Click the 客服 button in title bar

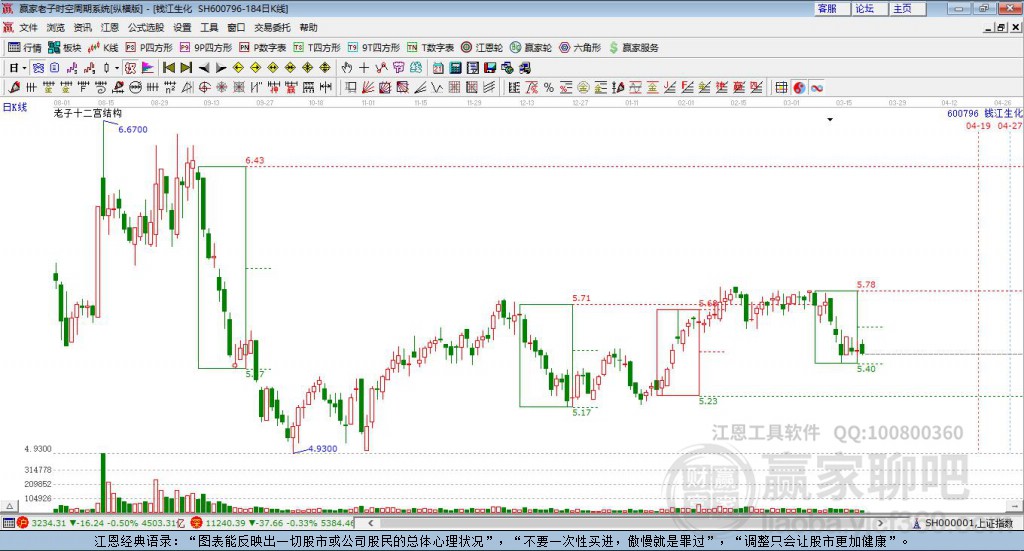(x=831, y=8)
